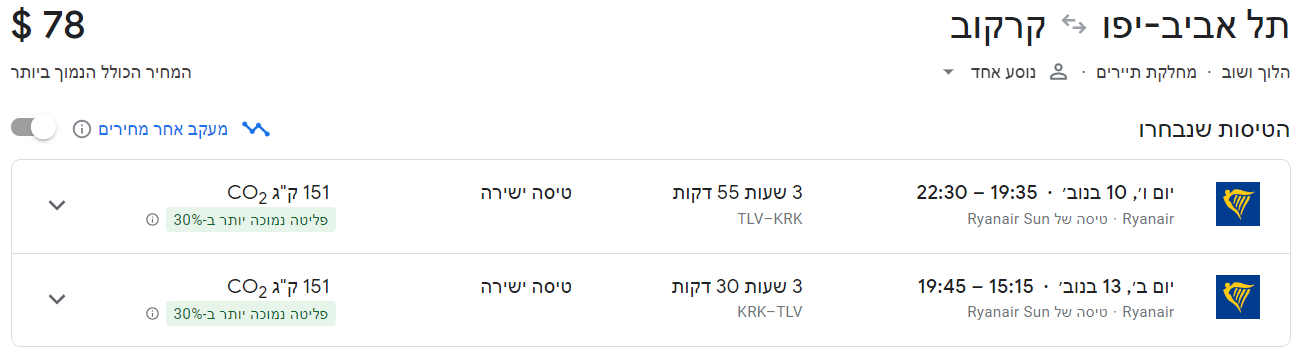Open the passenger count dropdown arrow

coord(948,73)
